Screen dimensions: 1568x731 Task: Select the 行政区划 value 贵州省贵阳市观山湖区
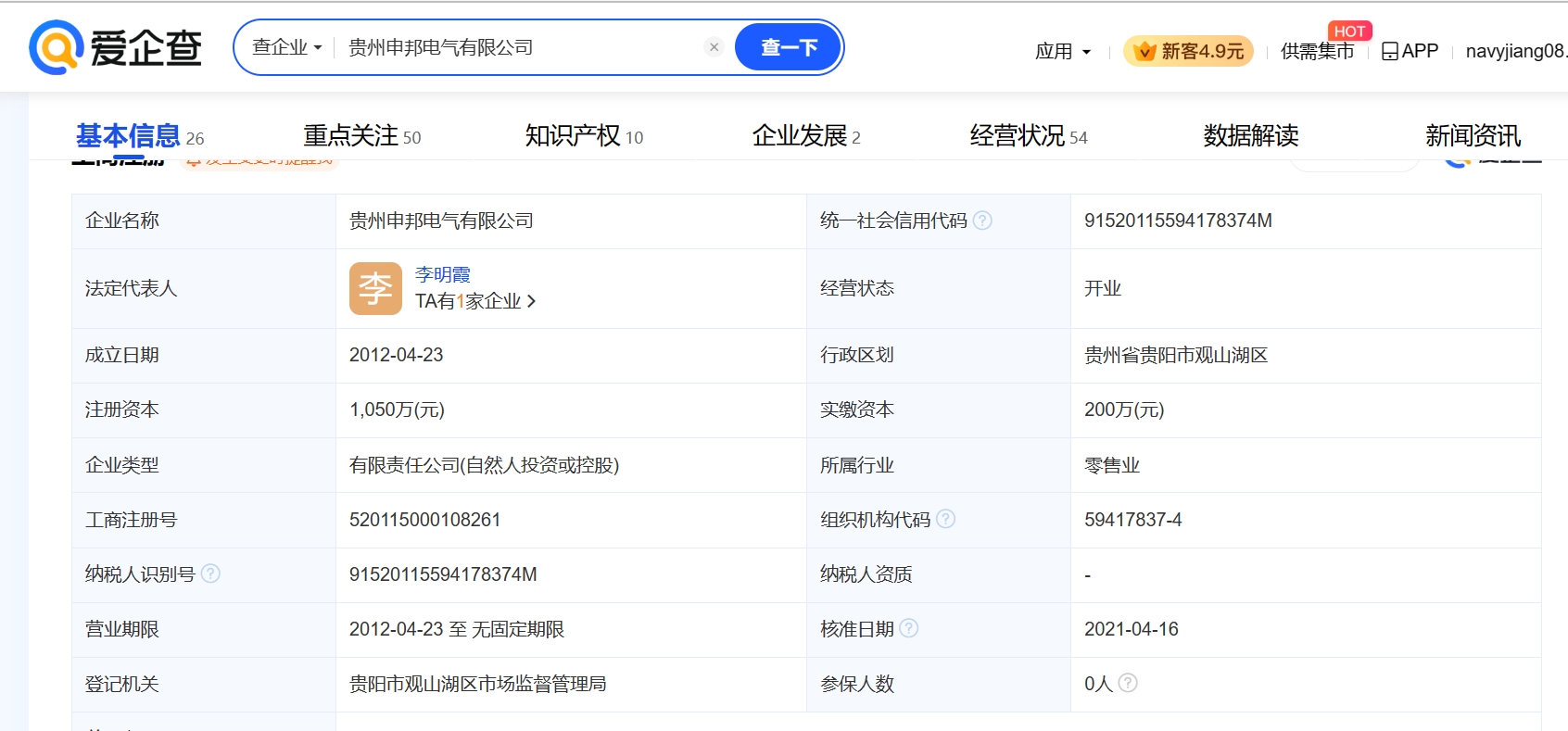tap(1176, 355)
